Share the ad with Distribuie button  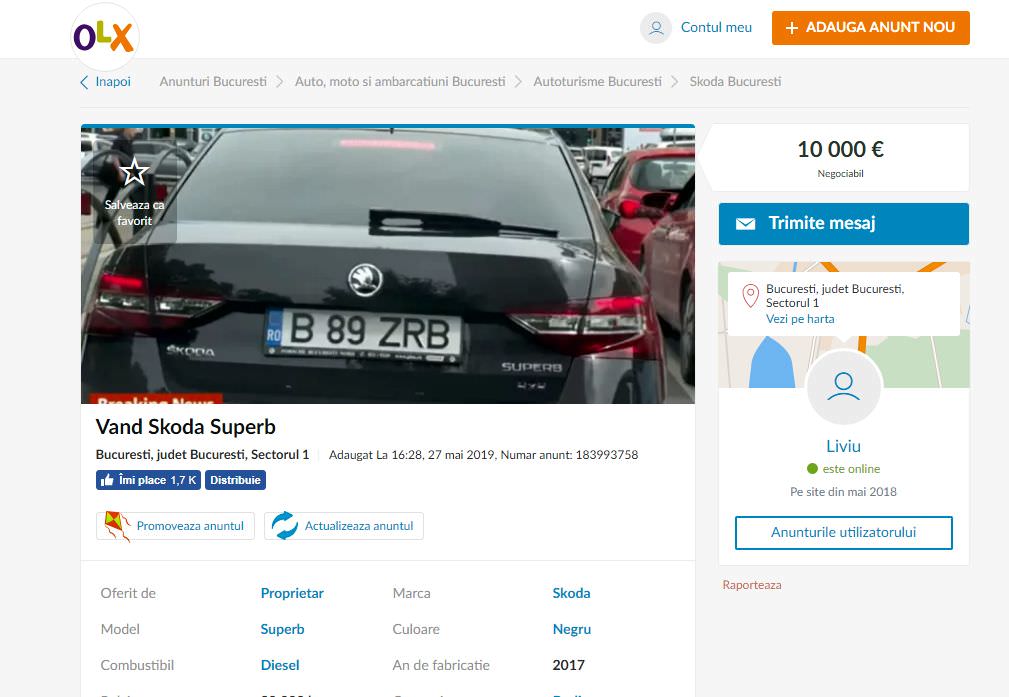pos(236,480)
